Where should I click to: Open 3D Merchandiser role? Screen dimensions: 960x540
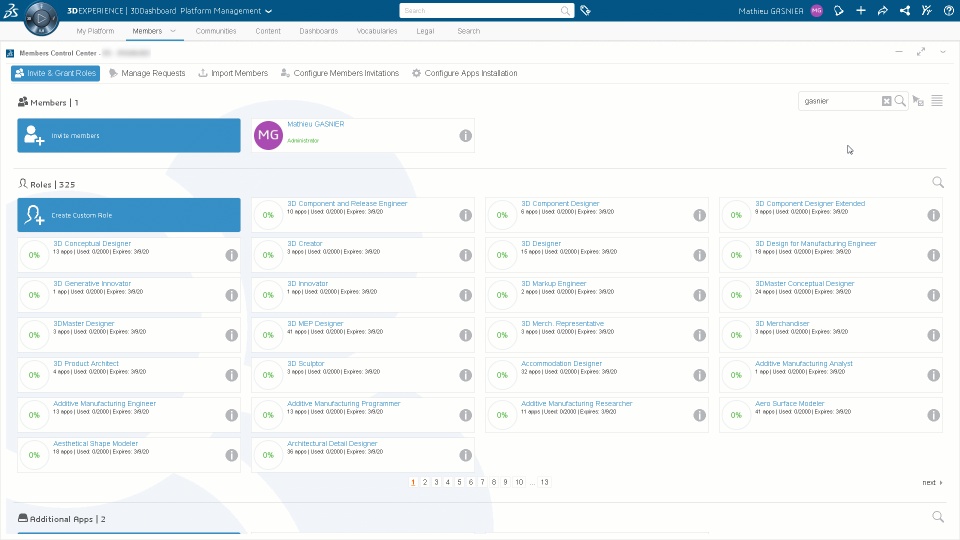(782, 323)
